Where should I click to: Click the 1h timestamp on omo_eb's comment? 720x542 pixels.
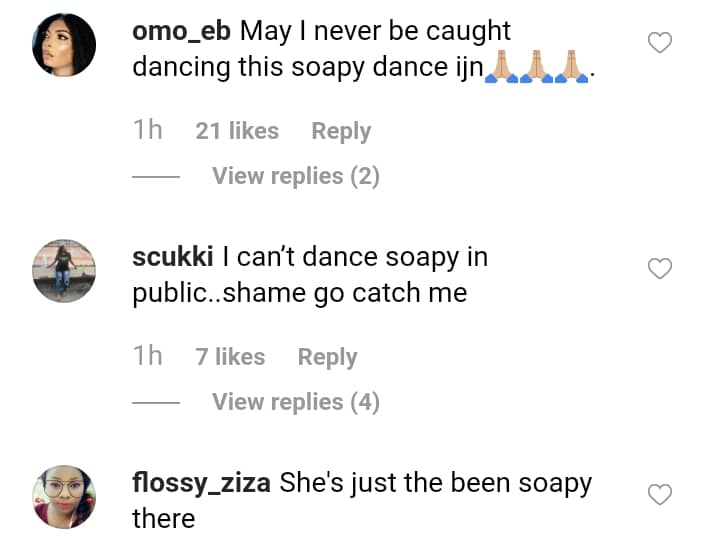pyautogui.click(x=147, y=131)
